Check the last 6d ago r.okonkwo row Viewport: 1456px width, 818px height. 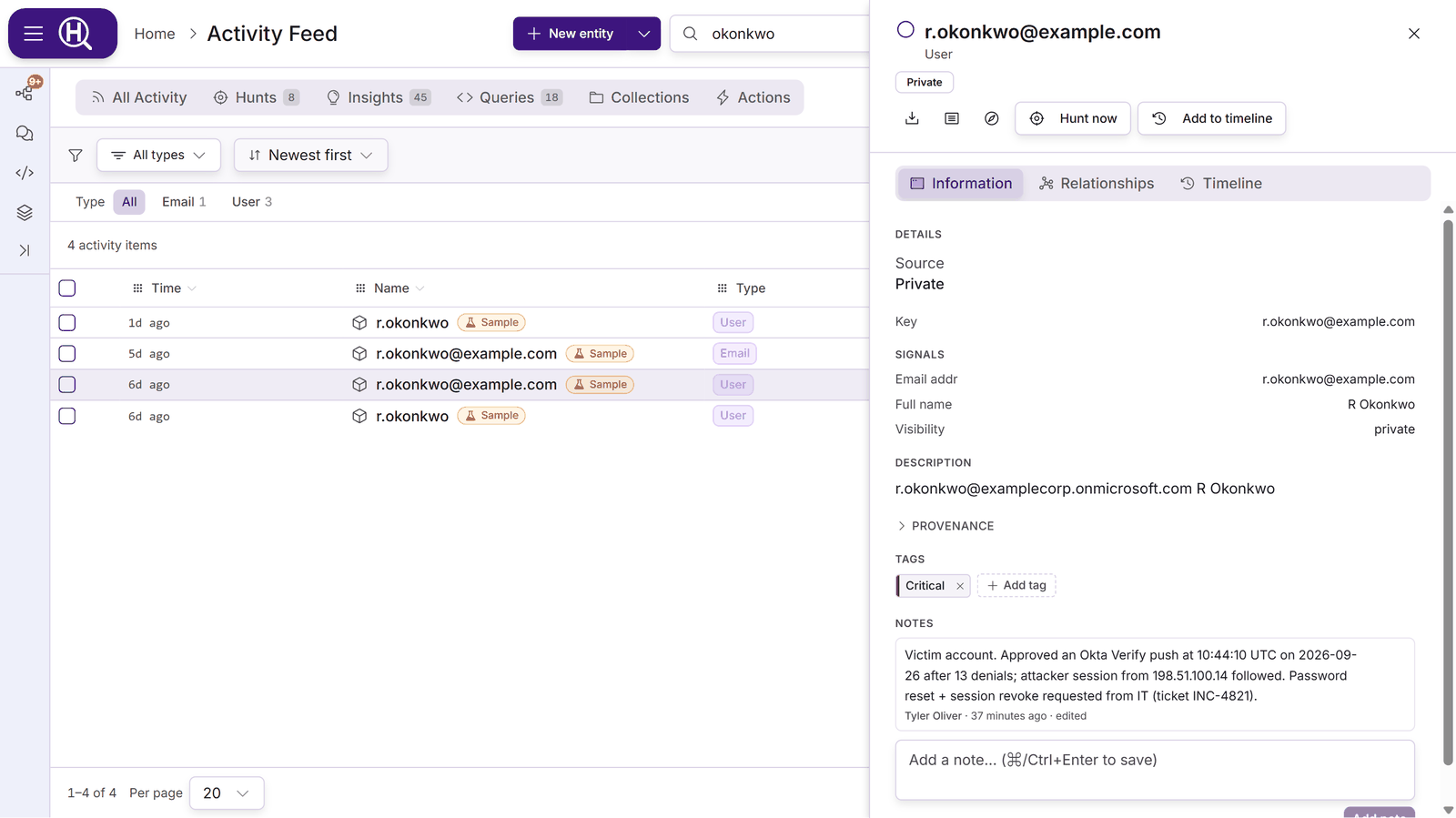click(x=67, y=416)
